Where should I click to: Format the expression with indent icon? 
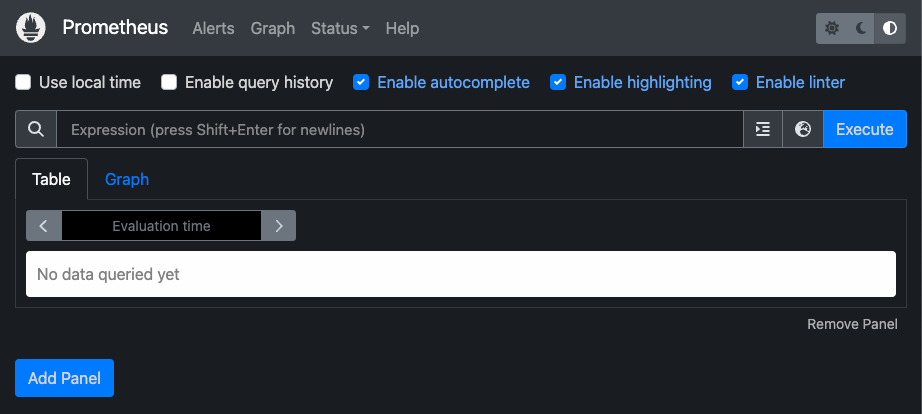[763, 129]
